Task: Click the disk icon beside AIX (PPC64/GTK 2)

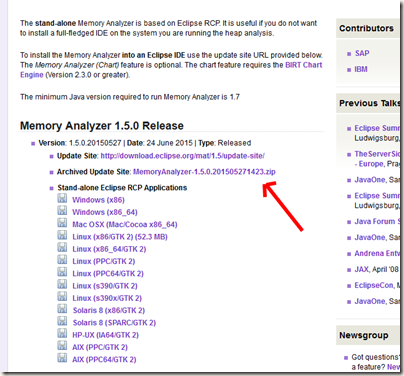Action: pyautogui.click(x=62, y=358)
